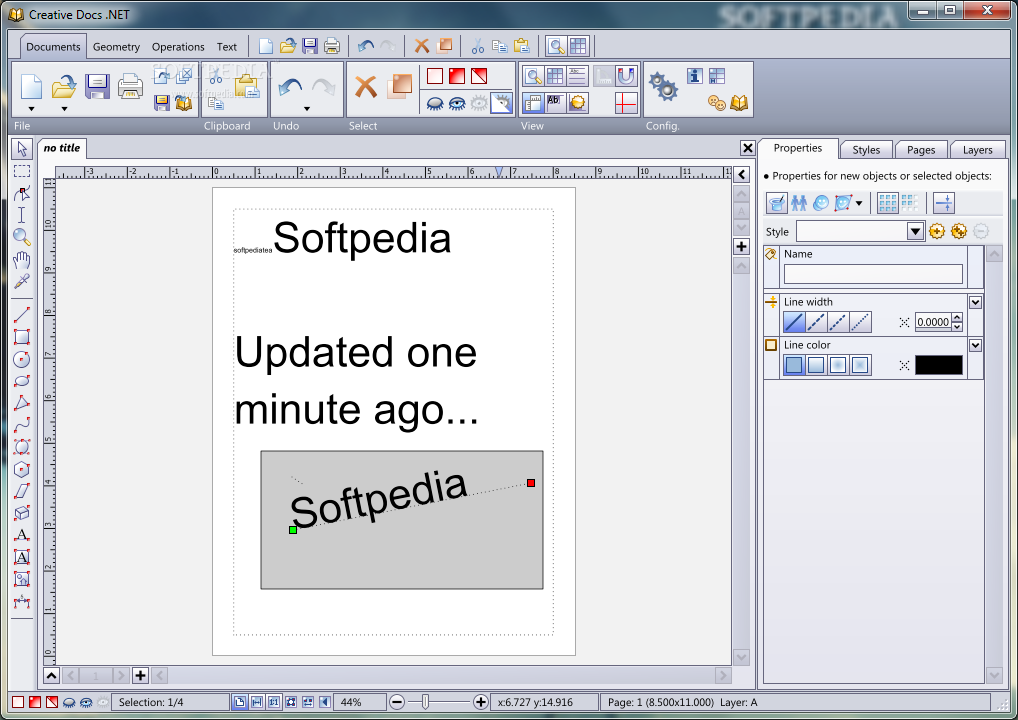The height and width of the screenshot is (720, 1018).
Task: Toggle the closed eye hide option in Select group
Action: (435, 103)
